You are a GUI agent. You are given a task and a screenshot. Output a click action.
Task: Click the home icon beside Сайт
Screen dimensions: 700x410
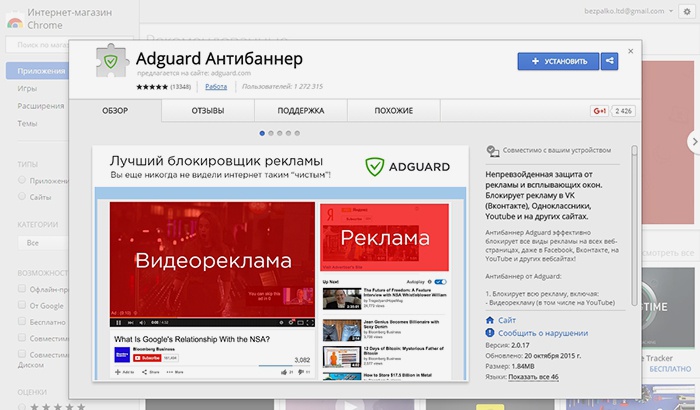coord(490,320)
